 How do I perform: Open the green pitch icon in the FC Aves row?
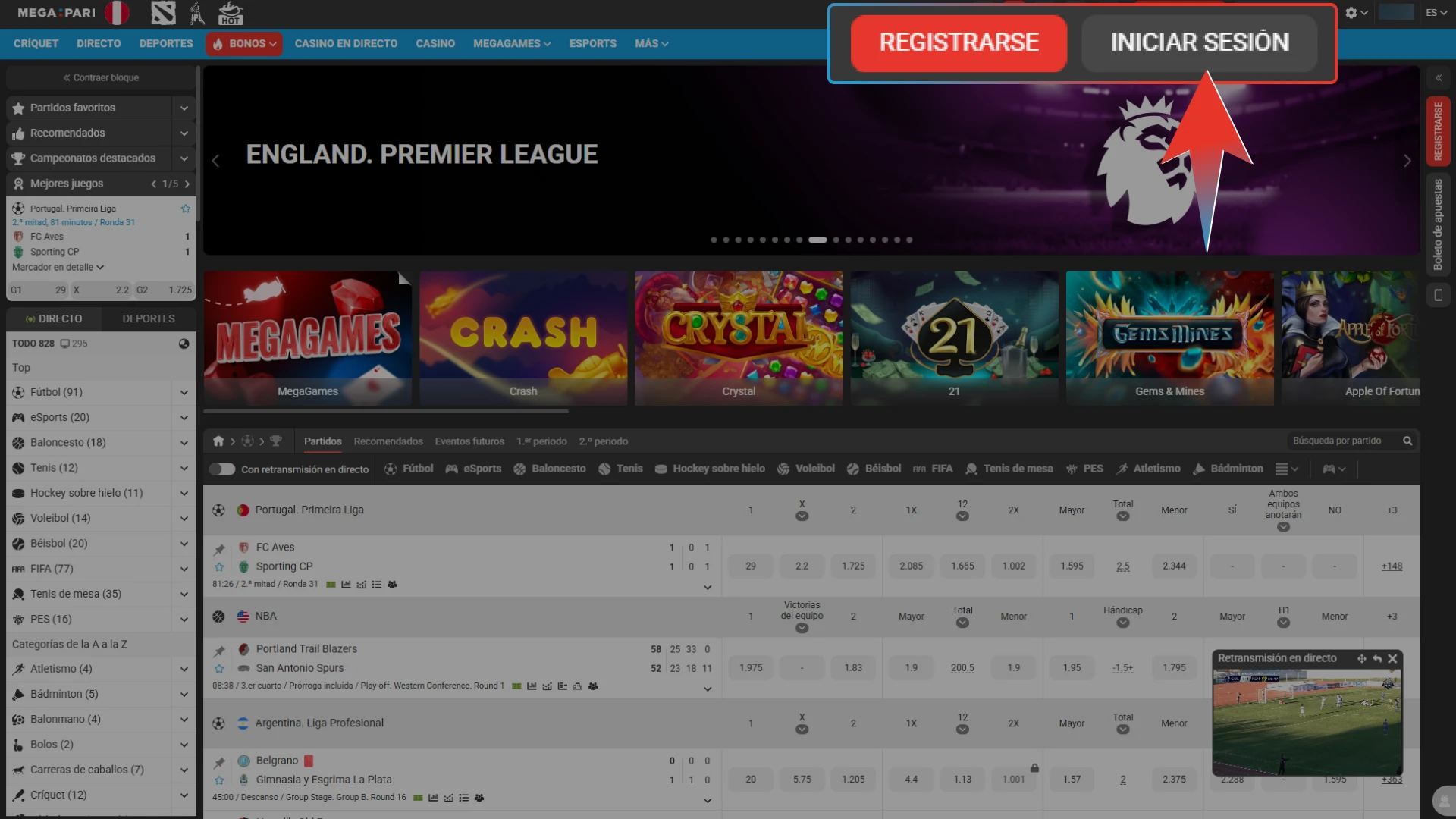coord(331,585)
